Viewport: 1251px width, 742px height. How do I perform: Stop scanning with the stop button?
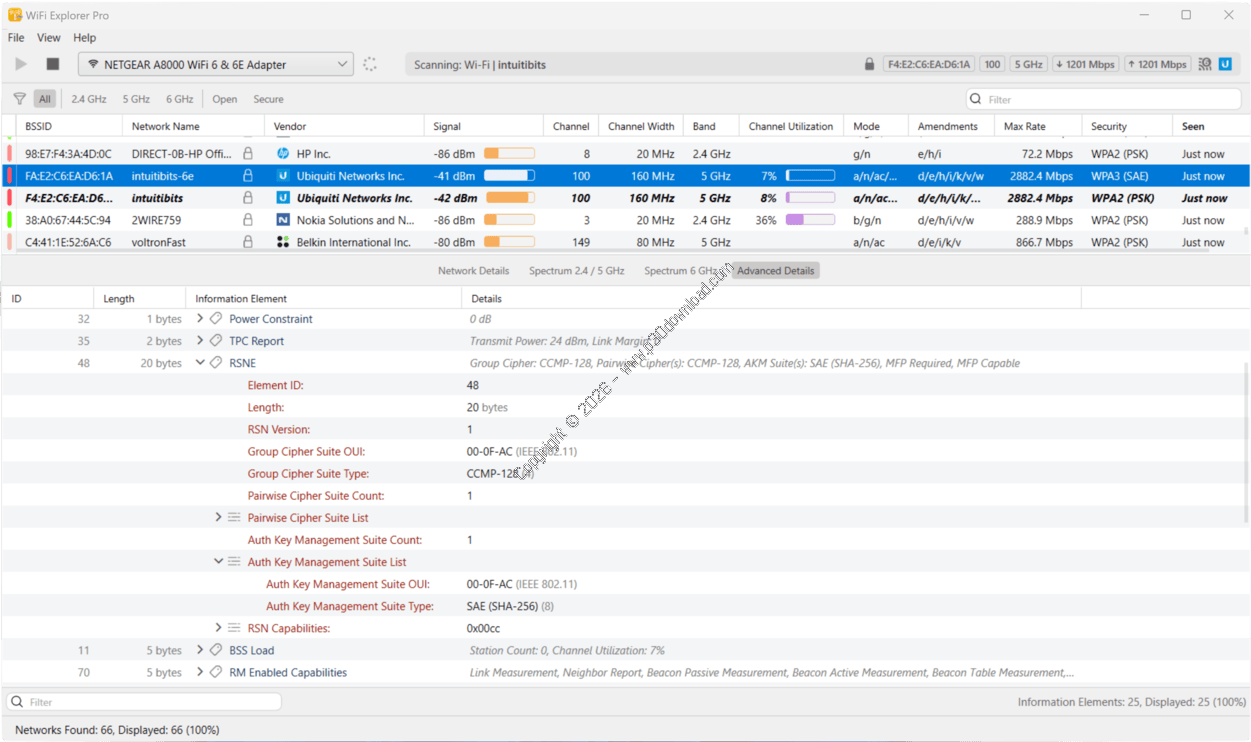(x=53, y=64)
